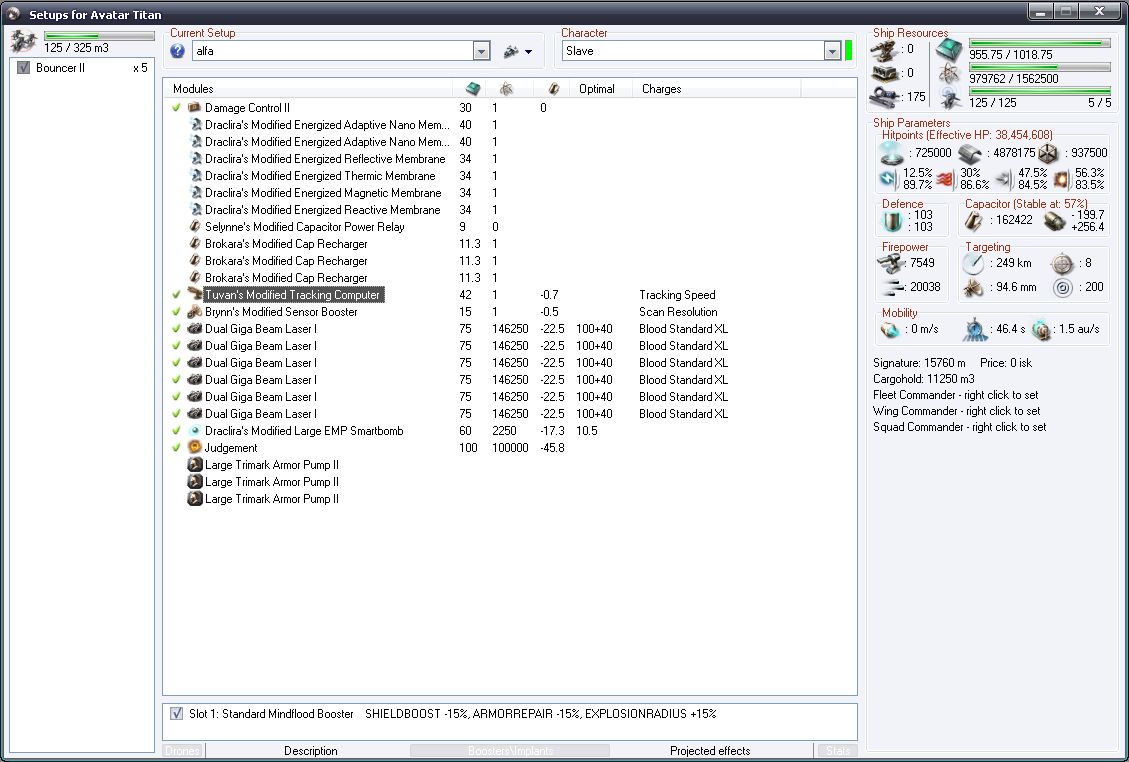This screenshot has width=1129, height=762.
Task: Click the Slave character field
Action: tap(693, 51)
